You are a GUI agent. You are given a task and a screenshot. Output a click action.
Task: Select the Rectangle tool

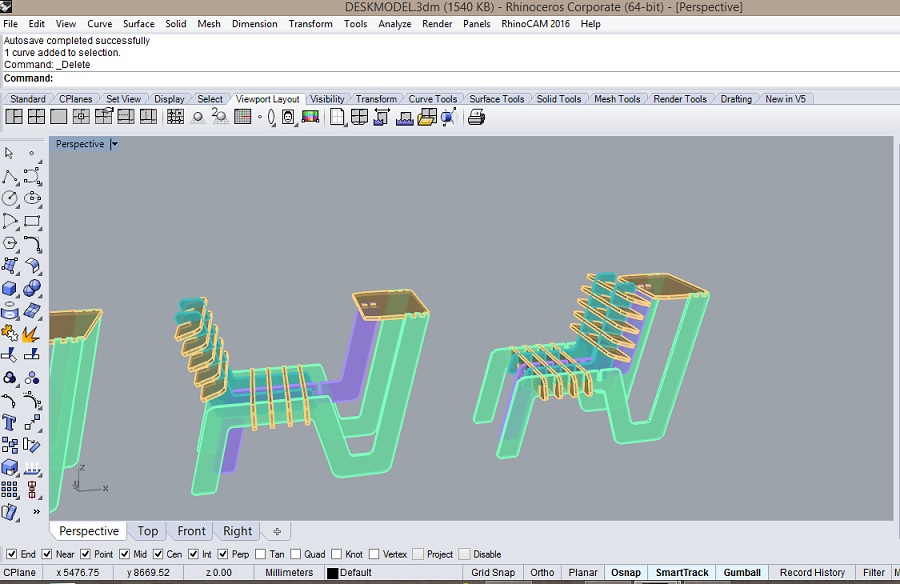point(32,222)
